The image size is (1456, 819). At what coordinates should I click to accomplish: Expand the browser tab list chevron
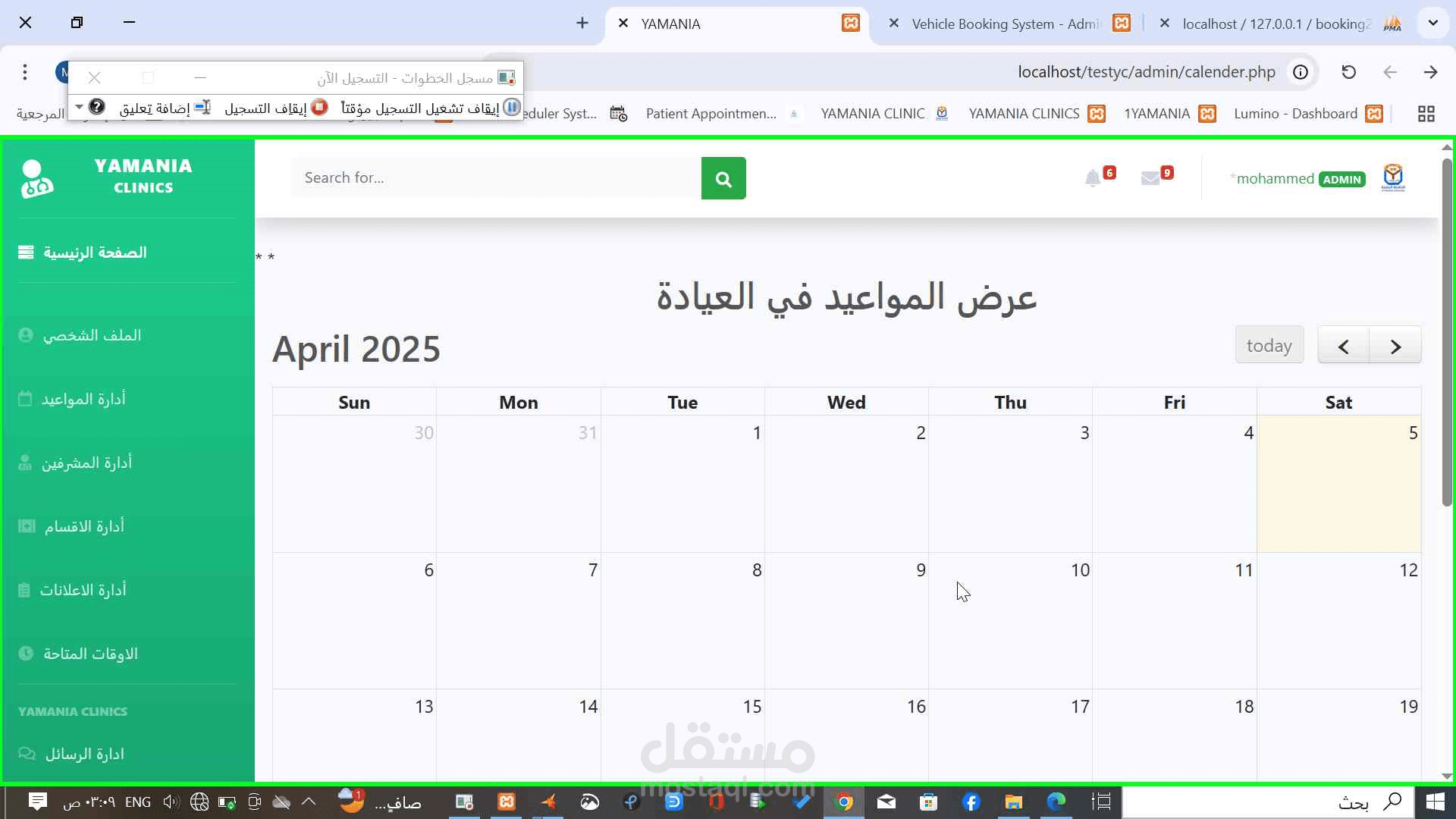click(x=1432, y=23)
